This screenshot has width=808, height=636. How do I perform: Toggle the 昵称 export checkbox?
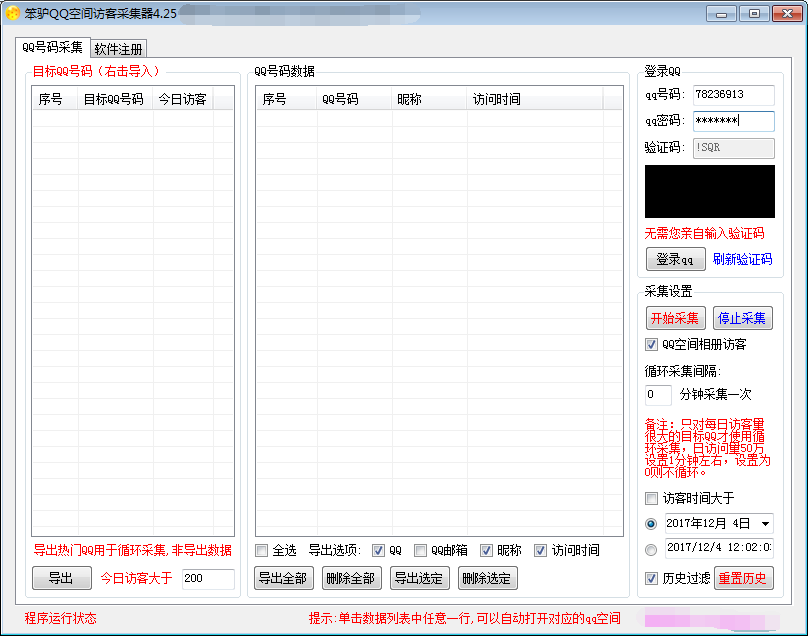click(486, 550)
